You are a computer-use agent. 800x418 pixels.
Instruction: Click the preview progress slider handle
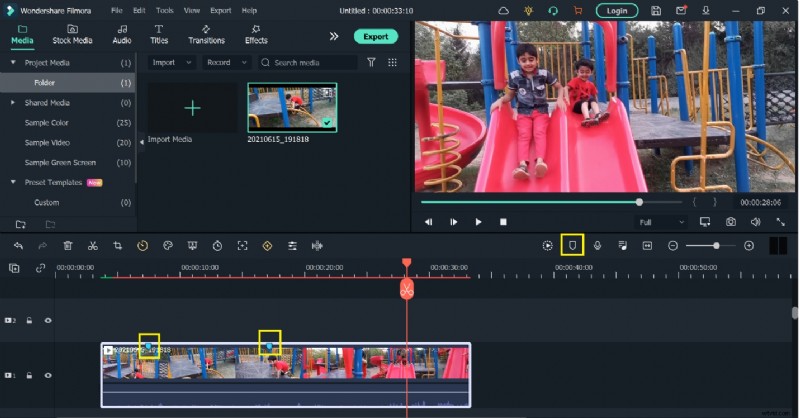pos(639,202)
